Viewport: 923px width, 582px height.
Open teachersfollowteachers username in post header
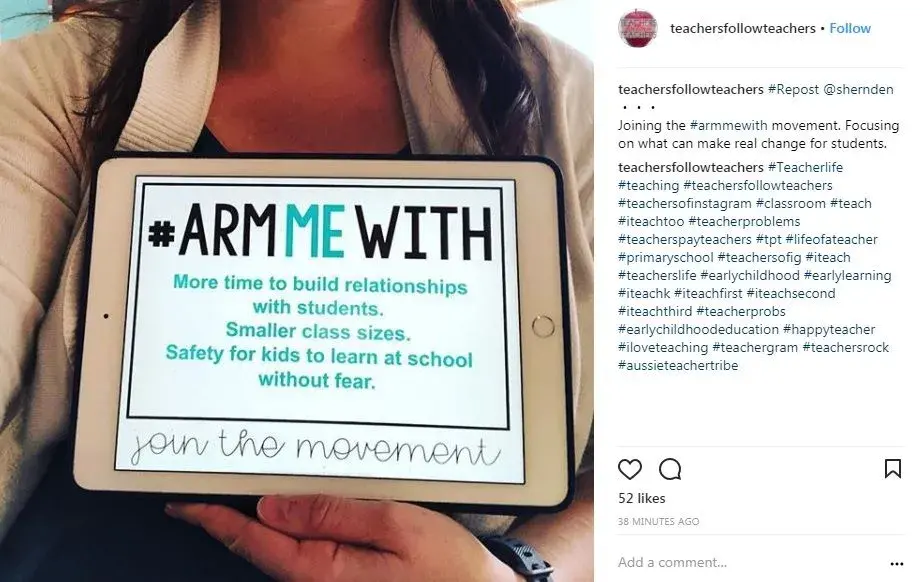[742, 28]
